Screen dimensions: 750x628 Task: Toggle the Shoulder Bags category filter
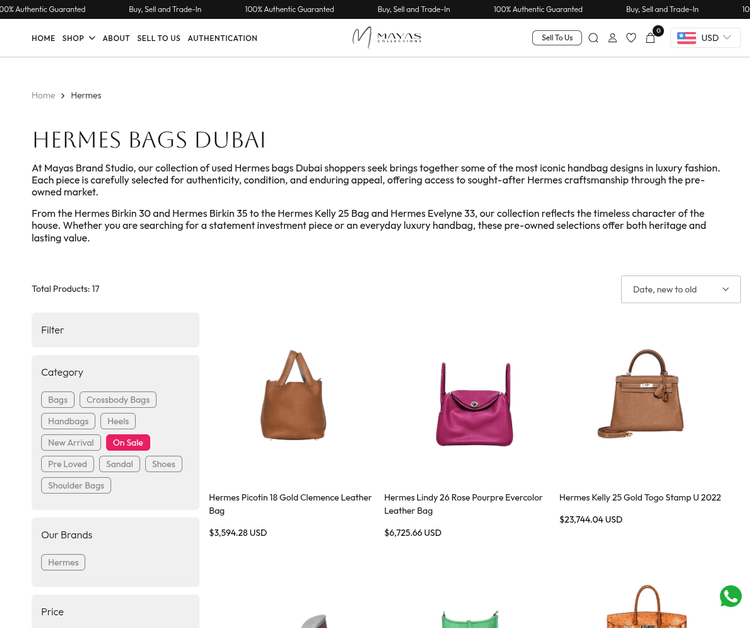(x=76, y=485)
